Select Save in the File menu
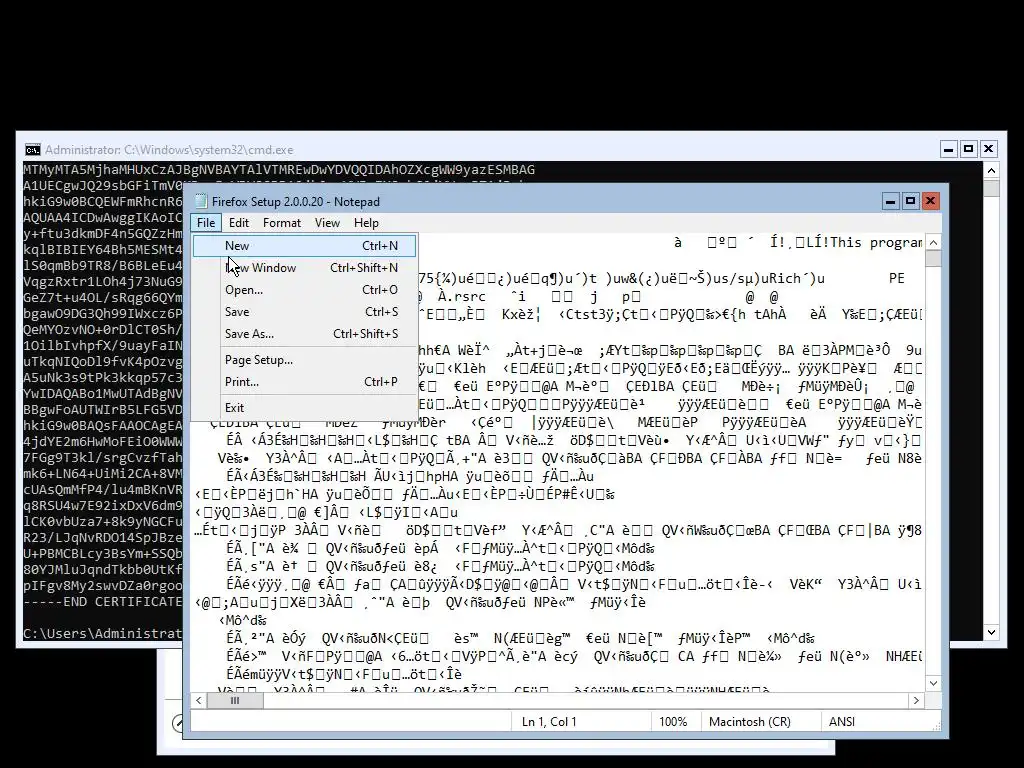The height and width of the screenshot is (768, 1024). pos(304,312)
